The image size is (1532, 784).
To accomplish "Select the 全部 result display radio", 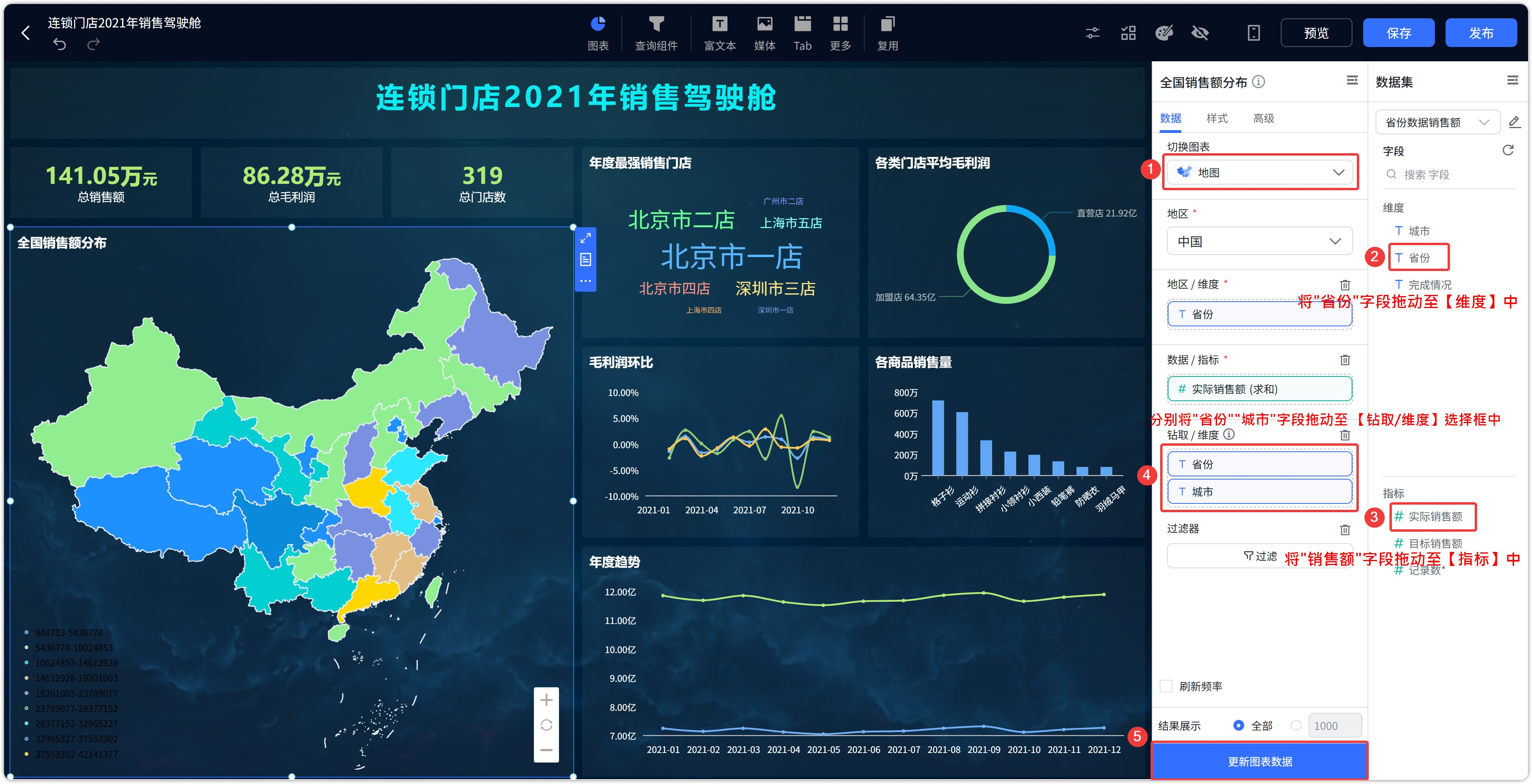I will click(x=1238, y=725).
